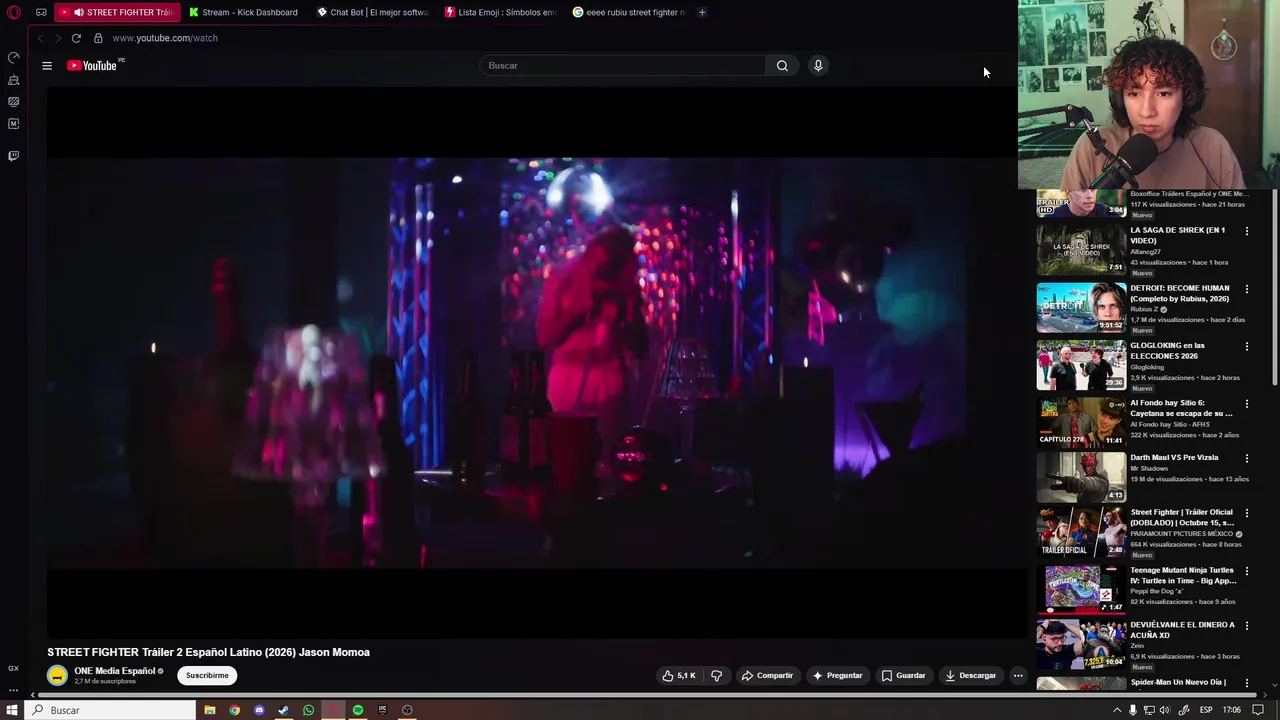Switch to Lista Emoji tab
The height and width of the screenshot is (720, 1280).
click(501, 12)
